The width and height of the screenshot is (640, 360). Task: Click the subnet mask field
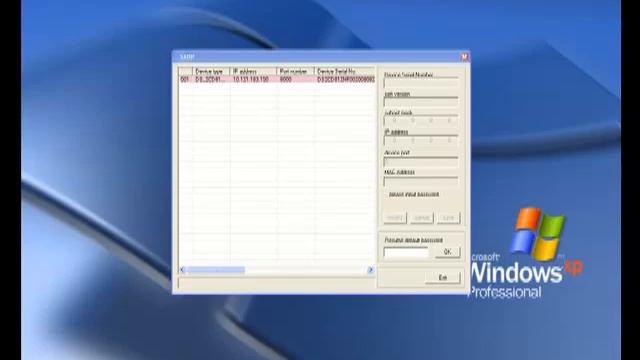[421, 121]
